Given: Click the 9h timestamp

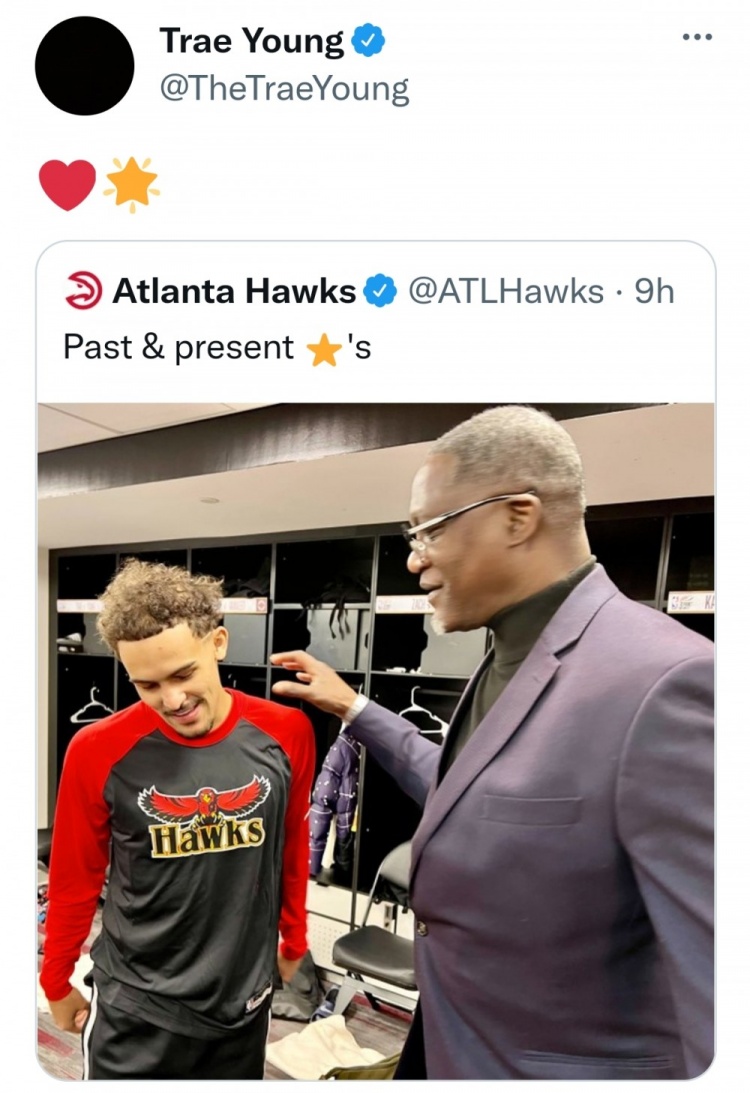Looking at the screenshot, I should [654, 291].
